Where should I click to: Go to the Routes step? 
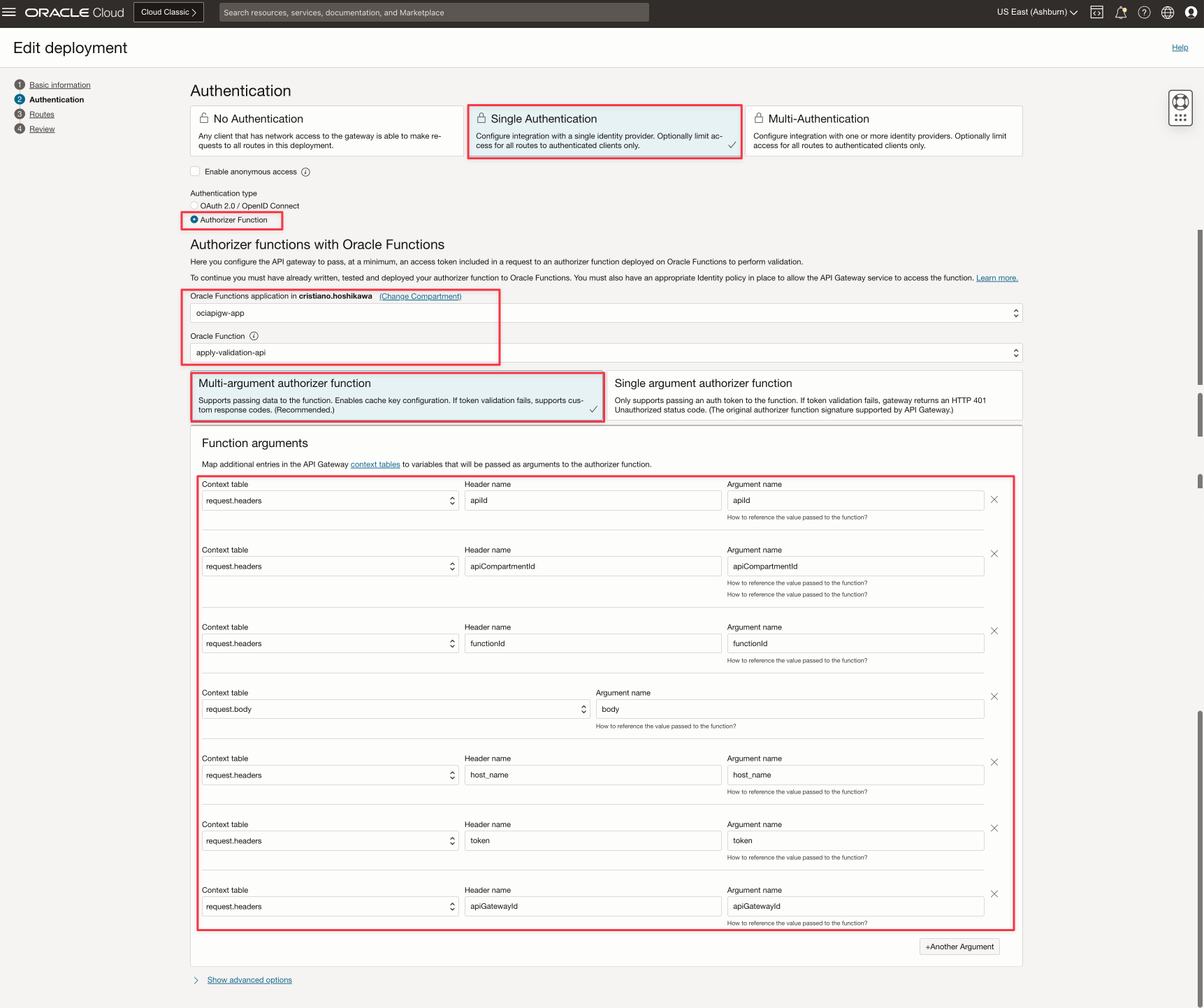click(x=41, y=115)
